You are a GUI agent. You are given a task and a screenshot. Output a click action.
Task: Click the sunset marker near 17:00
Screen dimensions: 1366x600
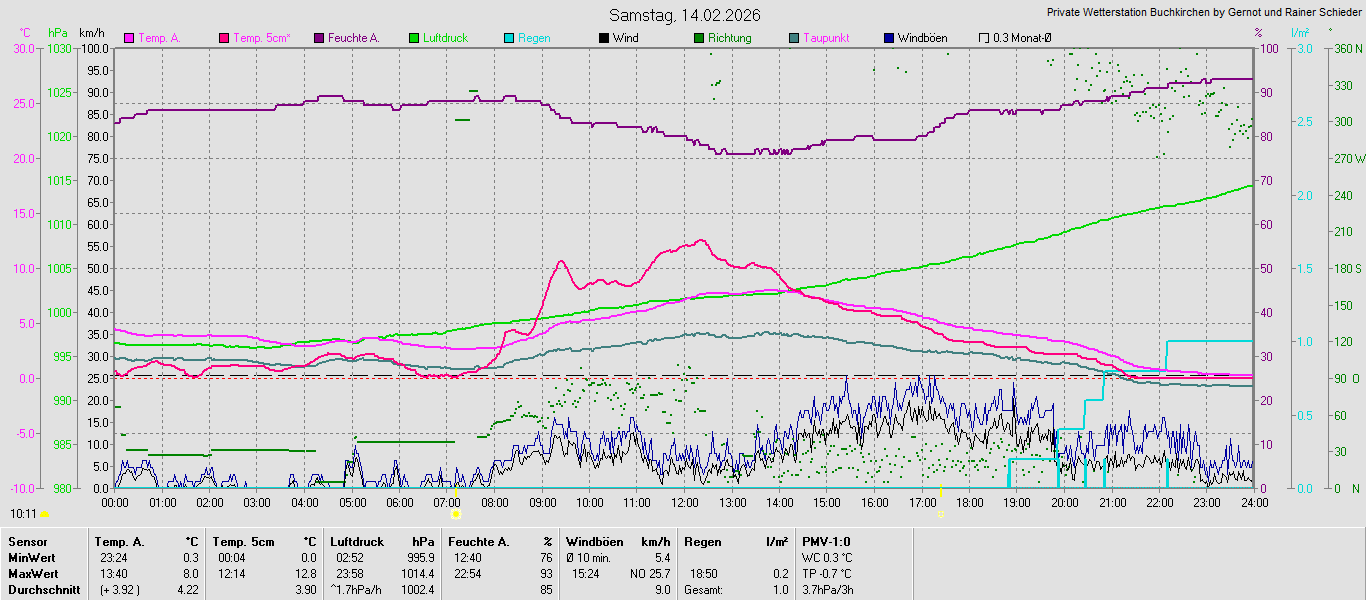click(x=940, y=514)
